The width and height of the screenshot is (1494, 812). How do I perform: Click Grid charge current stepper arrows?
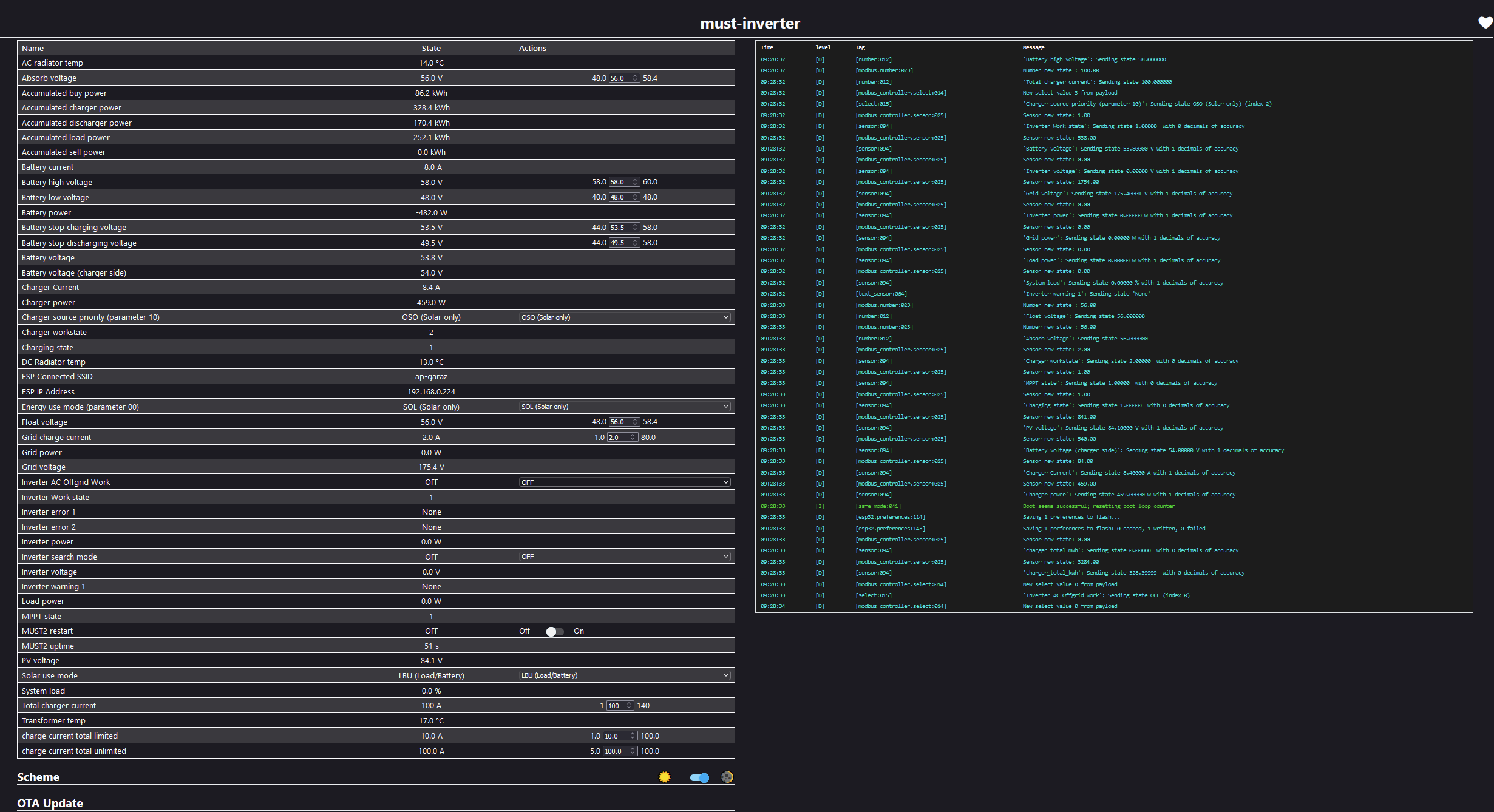(633, 438)
